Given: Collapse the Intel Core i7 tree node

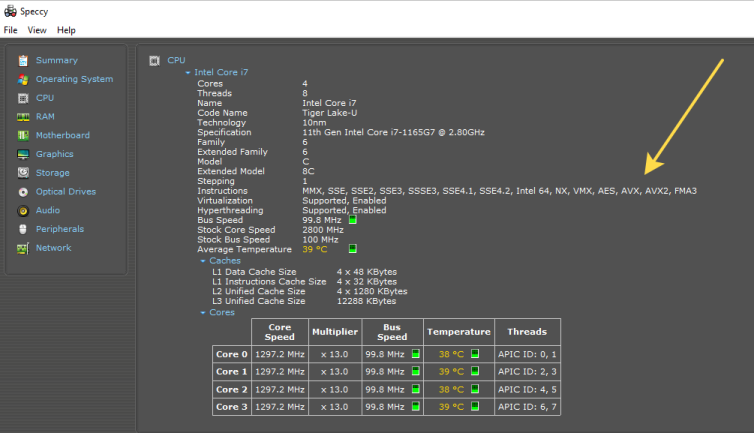Looking at the screenshot, I should point(188,73).
